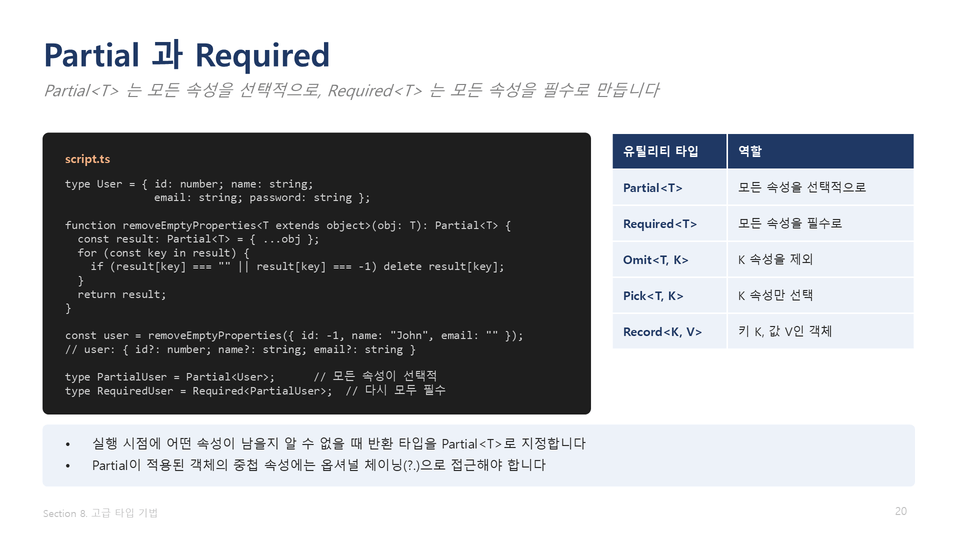Click the "const user = removeEmptyProperties" line
This screenshot has height=540, width=960.
[294, 336]
